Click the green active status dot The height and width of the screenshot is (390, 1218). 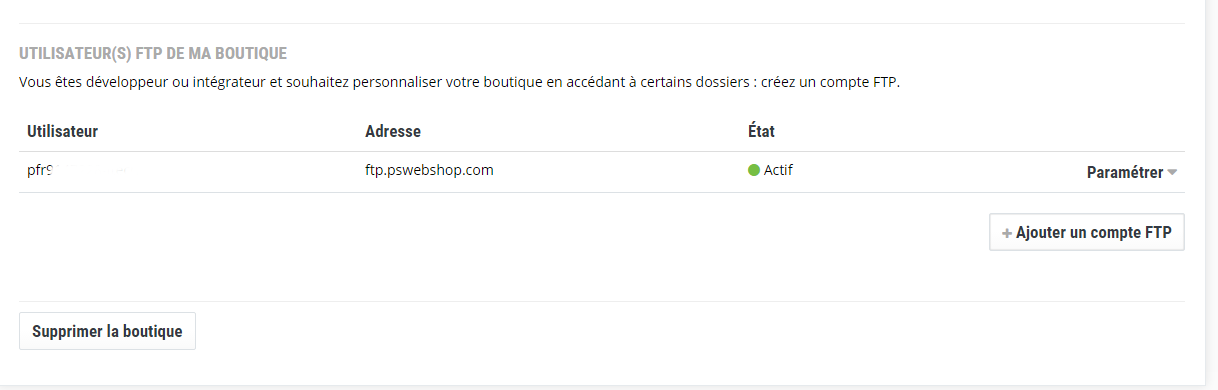tap(754, 170)
